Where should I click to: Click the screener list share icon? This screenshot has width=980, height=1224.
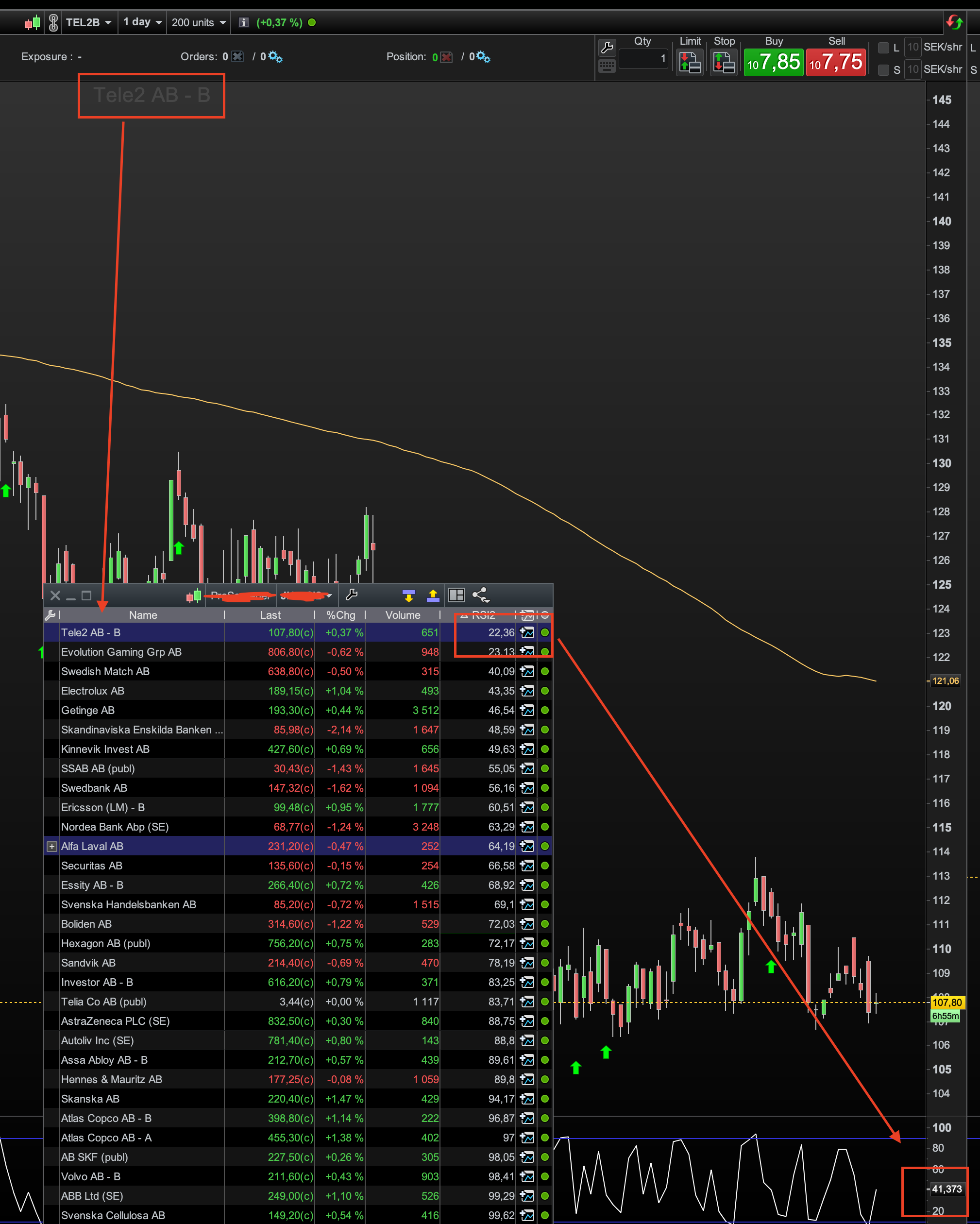pos(481,595)
